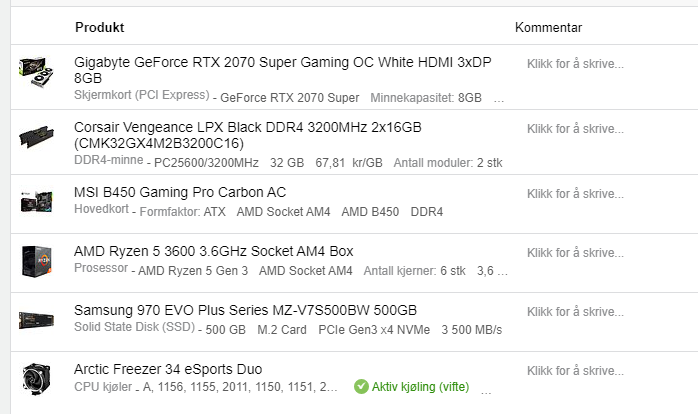The image size is (698, 414).
Task: Open the MSI B450 Gaming Pro Carbon AC link
Action: tap(180, 192)
